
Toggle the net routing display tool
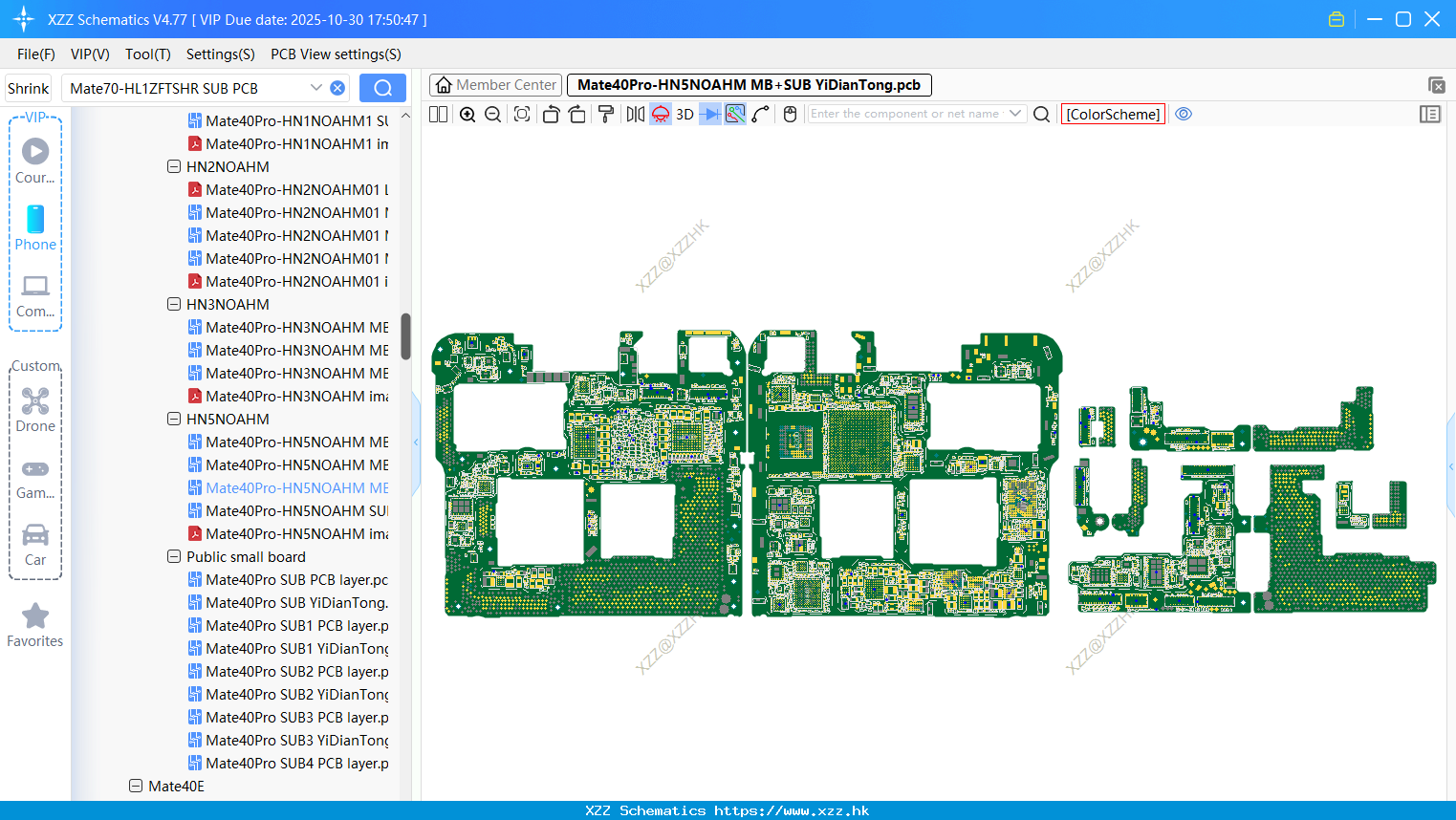pyautogui.click(x=735, y=114)
